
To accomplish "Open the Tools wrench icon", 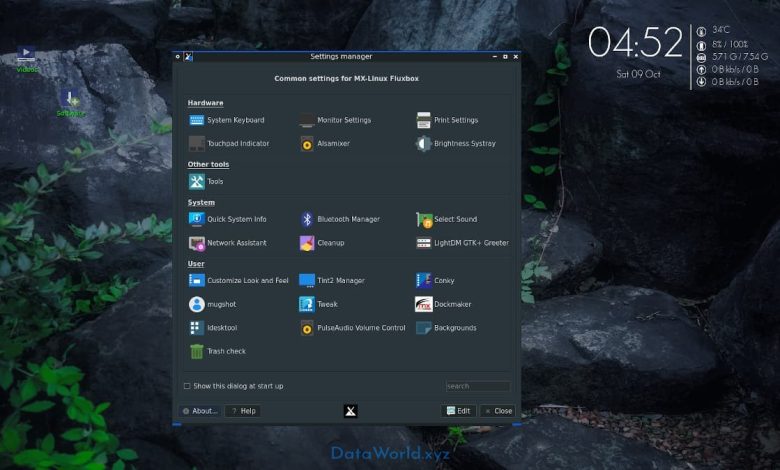I will [x=196, y=182].
